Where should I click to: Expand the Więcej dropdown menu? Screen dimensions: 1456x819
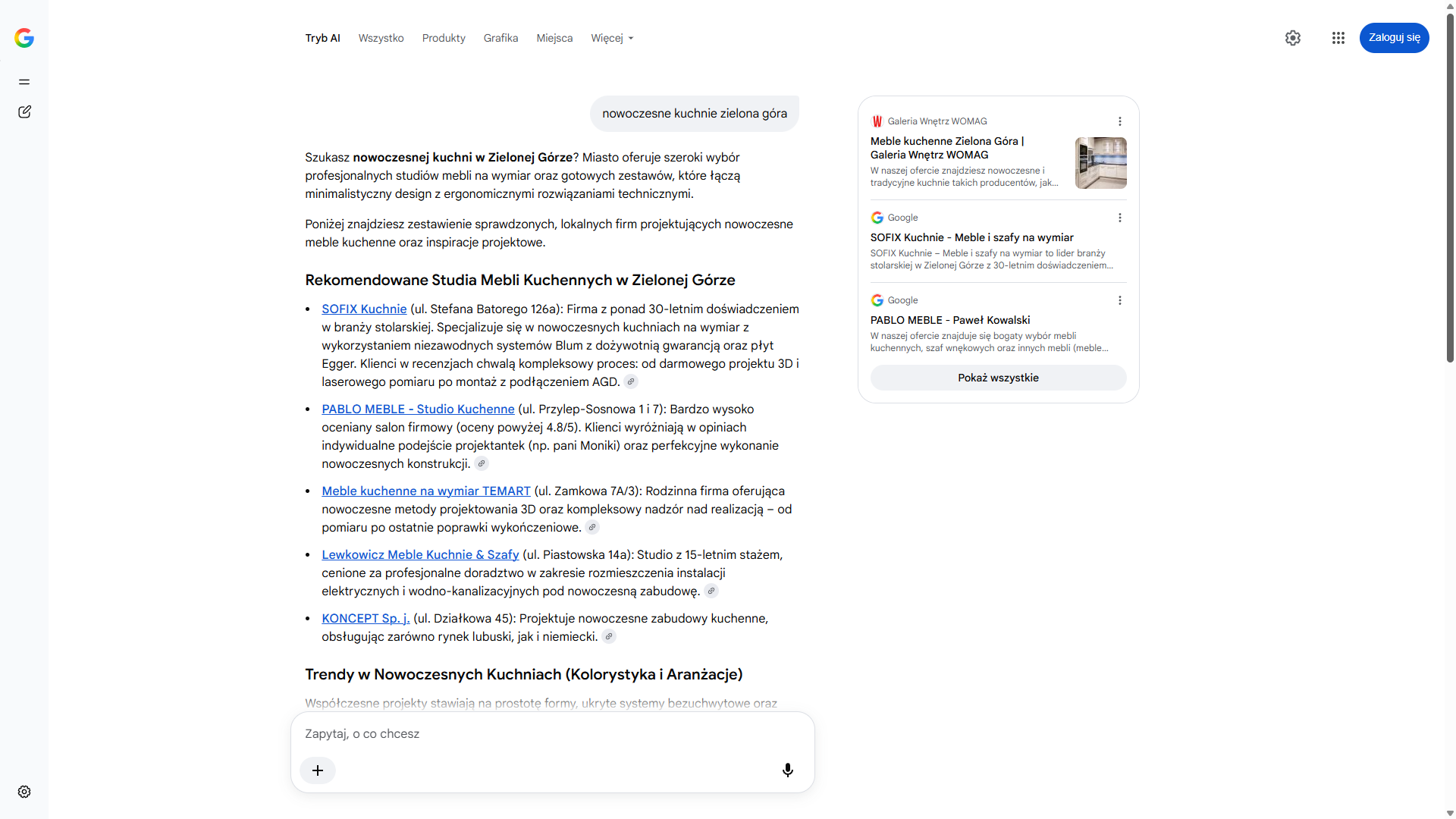tap(612, 38)
